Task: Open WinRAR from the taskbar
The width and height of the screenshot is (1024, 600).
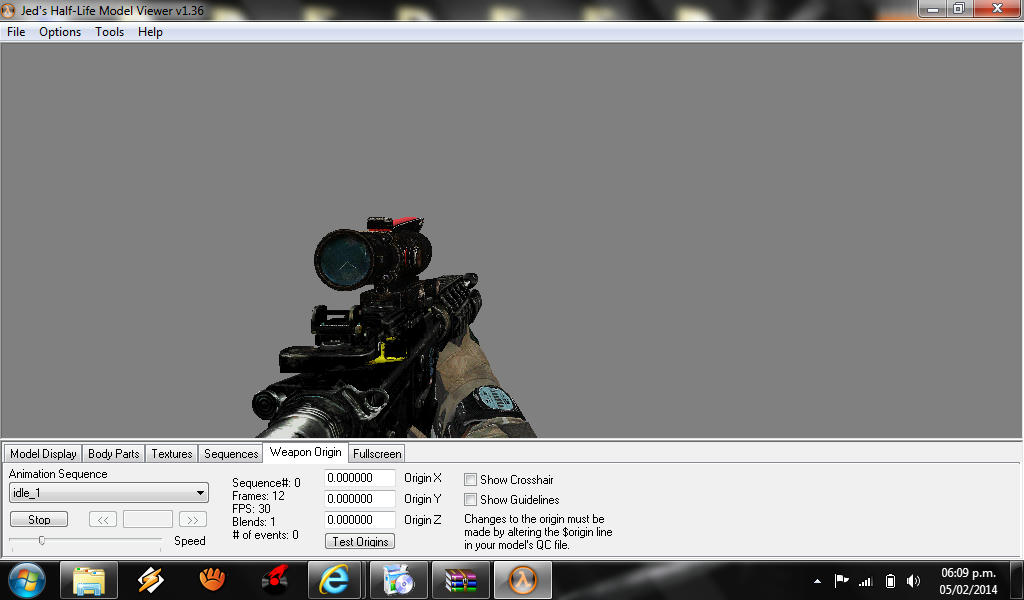Action: pos(460,580)
